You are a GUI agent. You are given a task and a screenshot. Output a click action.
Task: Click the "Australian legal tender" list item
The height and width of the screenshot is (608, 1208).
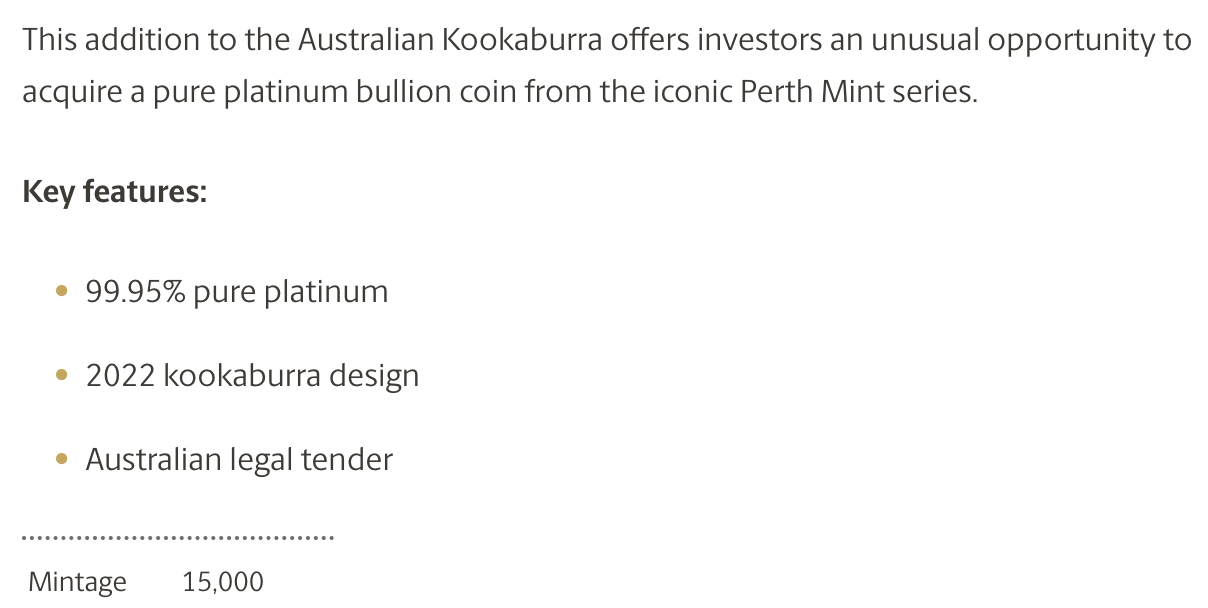239,460
